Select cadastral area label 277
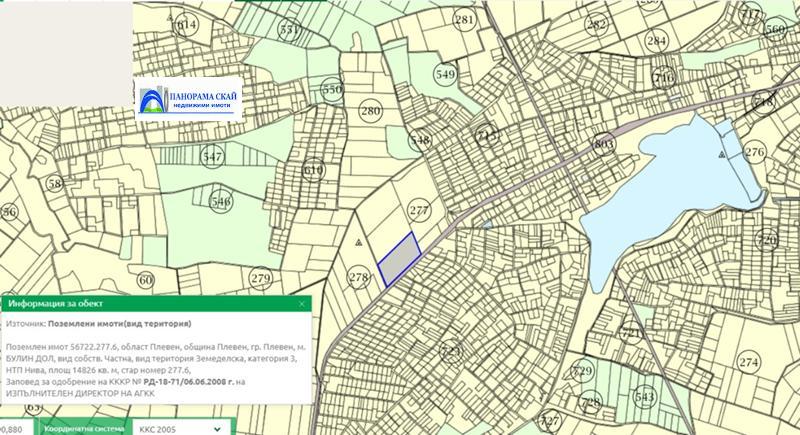 pos(419,210)
